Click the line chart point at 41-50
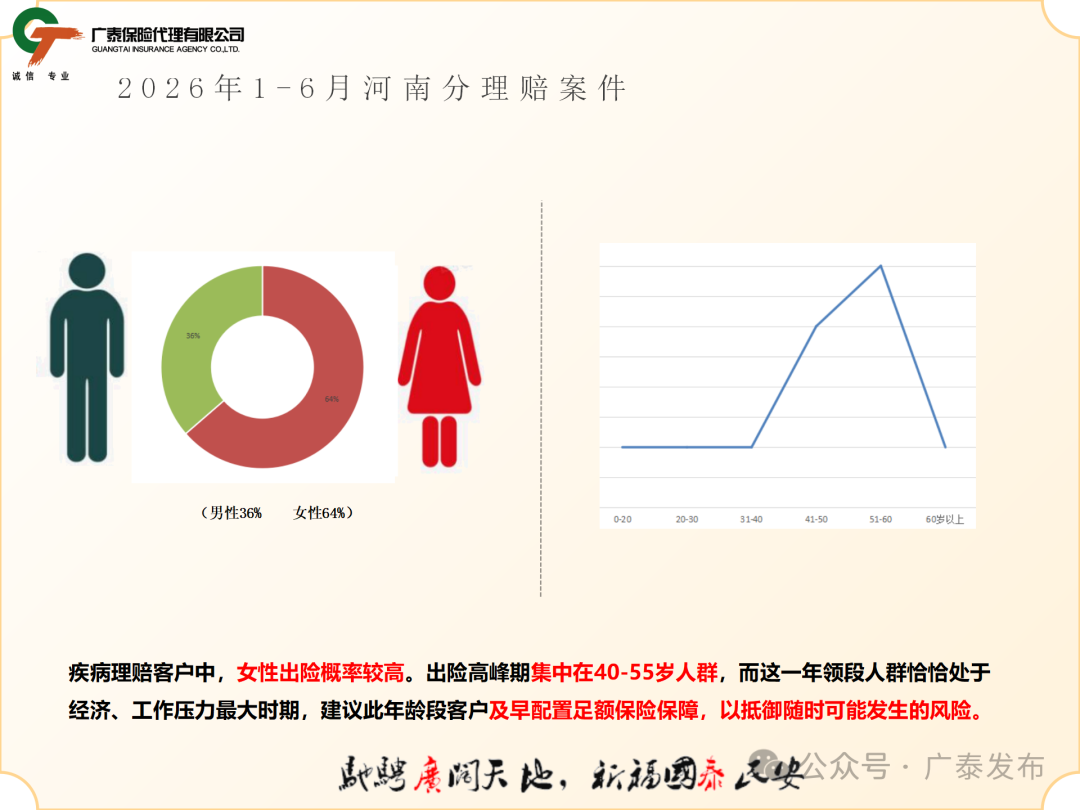 [816, 326]
